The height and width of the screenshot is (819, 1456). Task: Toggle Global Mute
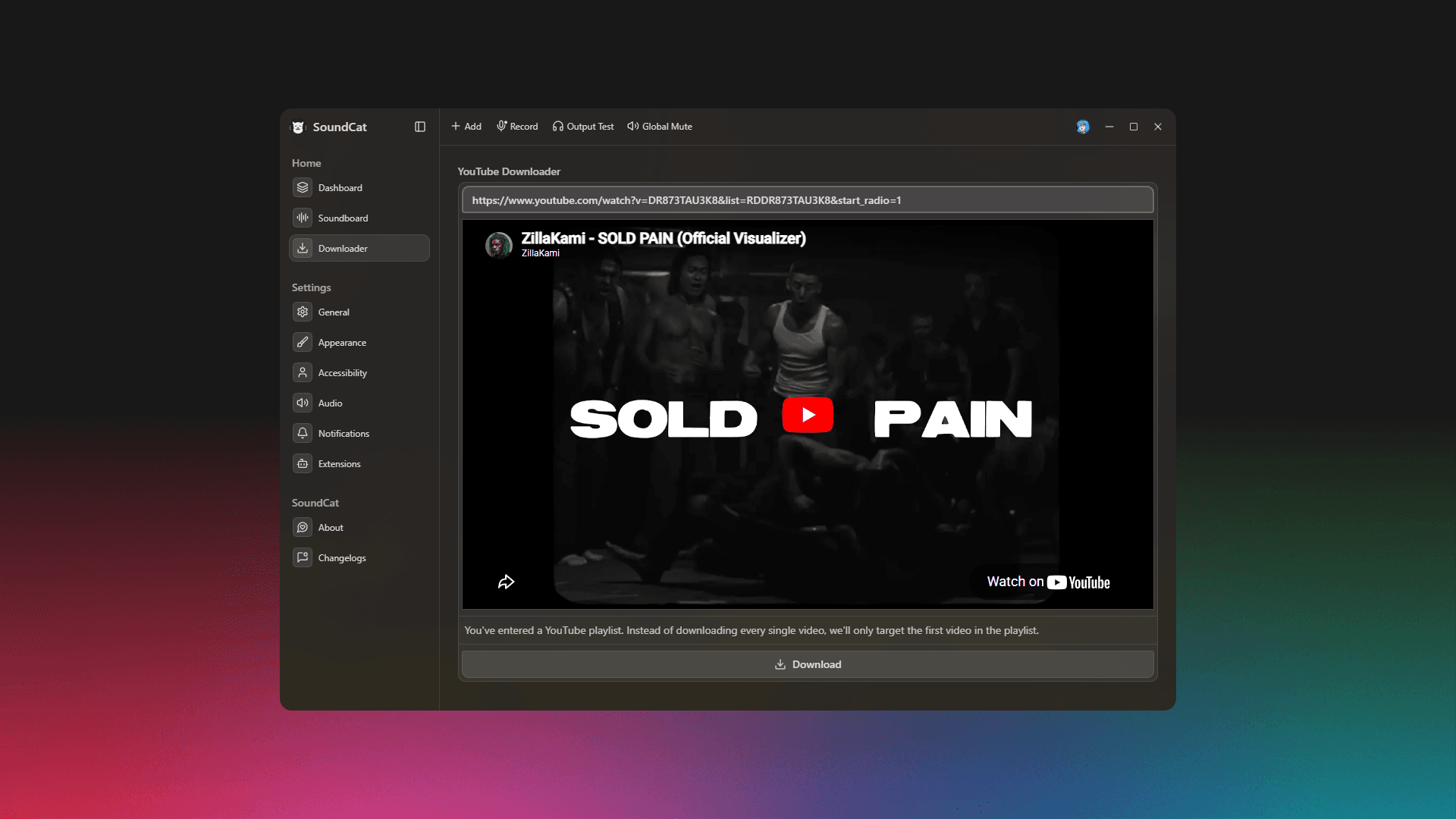click(660, 127)
